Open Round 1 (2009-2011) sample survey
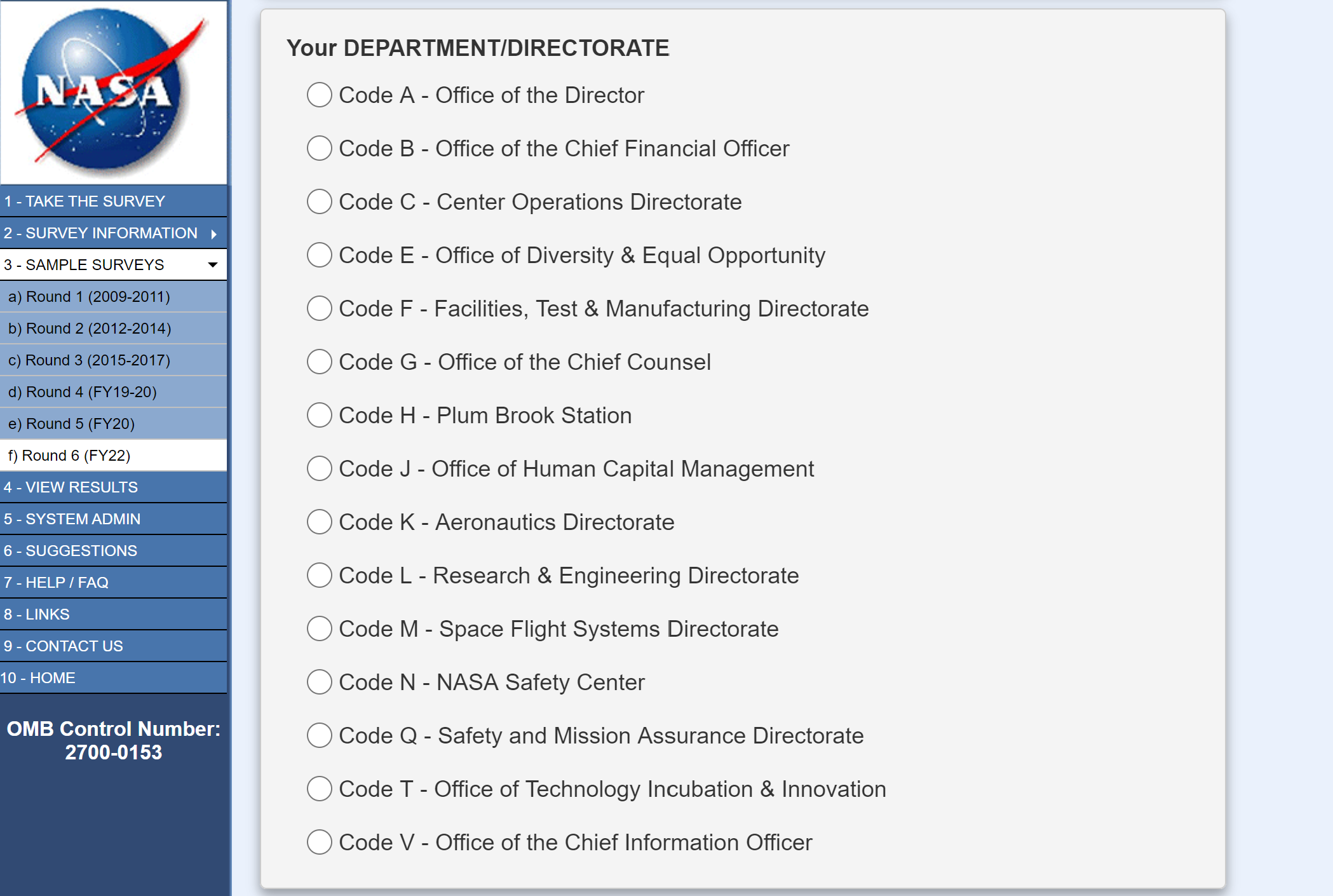Viewport: 1333px width, 896px height. (x=89, y=297)
